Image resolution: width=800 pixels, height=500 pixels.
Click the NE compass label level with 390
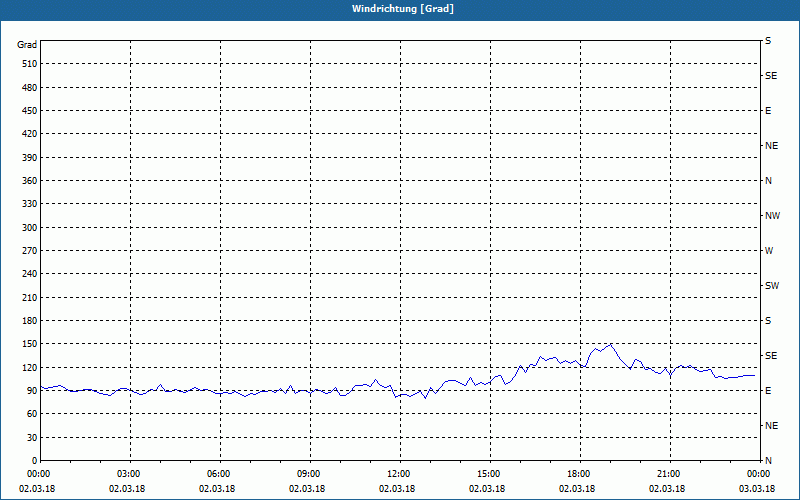point(771,146)
